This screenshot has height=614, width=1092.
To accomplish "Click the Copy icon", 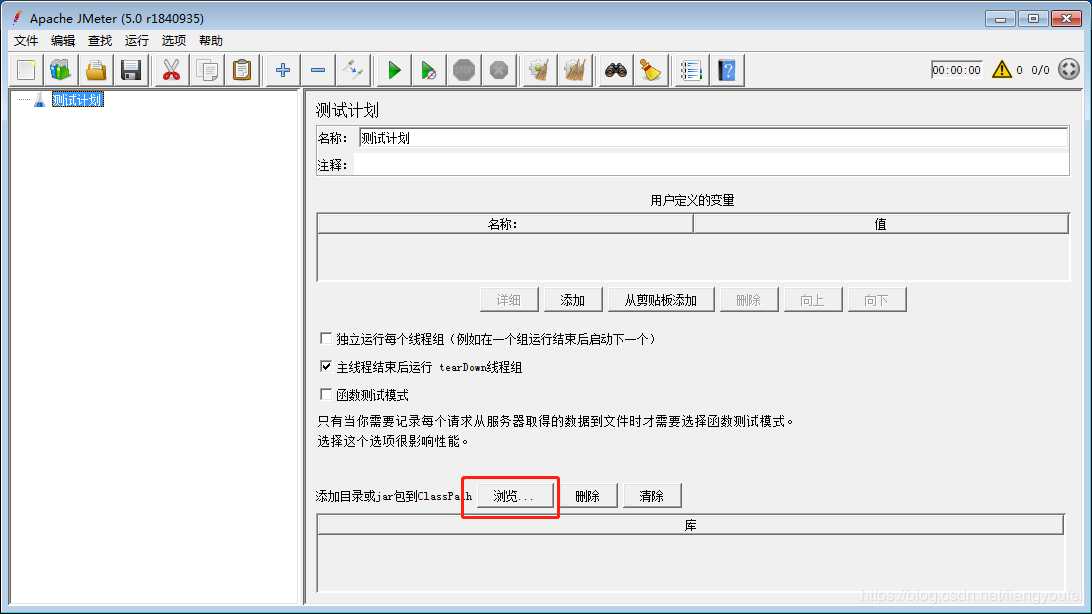I will click(x=207, y=70).
